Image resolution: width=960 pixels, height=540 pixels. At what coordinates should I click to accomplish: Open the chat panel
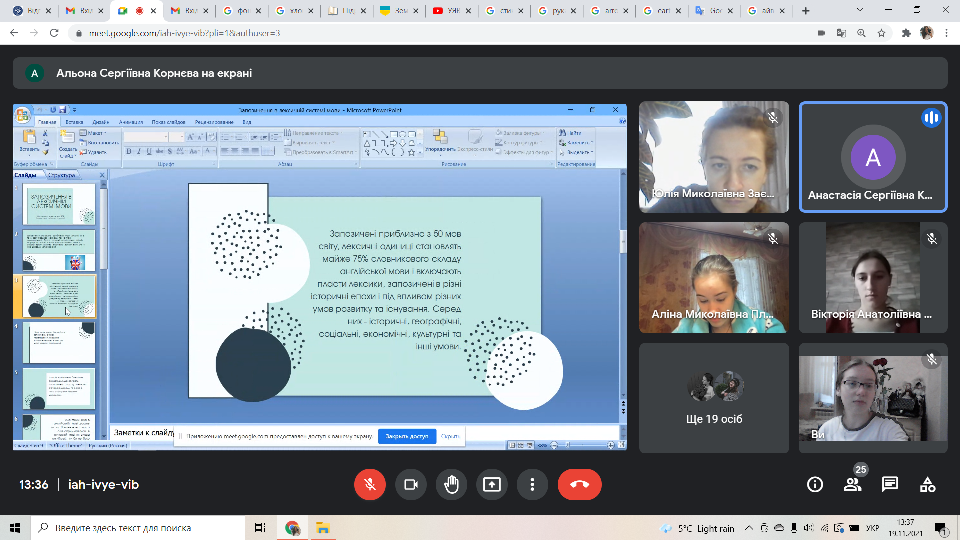890,484
